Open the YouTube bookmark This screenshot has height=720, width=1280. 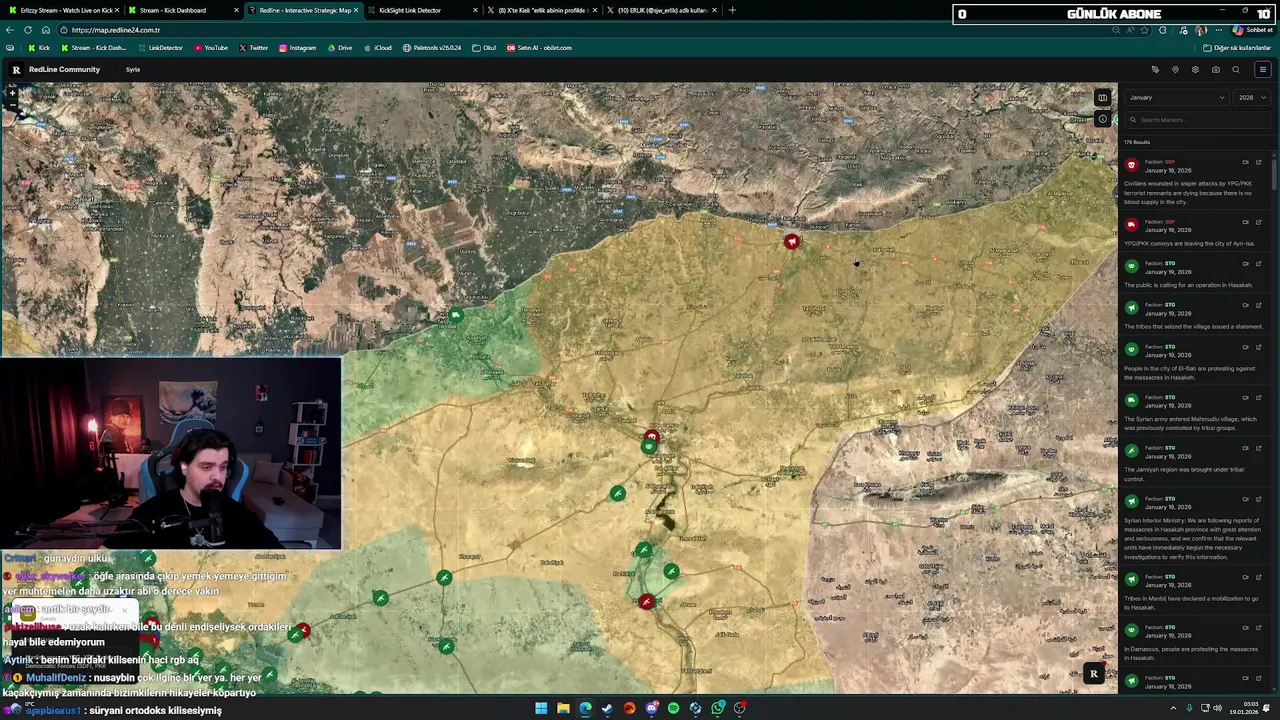[211, 48]
